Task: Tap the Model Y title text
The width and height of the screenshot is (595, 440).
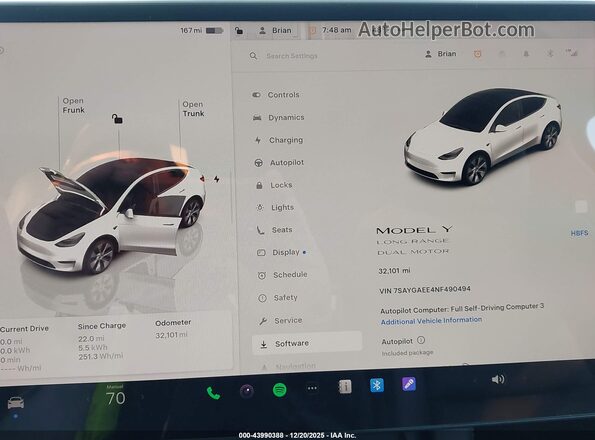Action: point(414,230)
